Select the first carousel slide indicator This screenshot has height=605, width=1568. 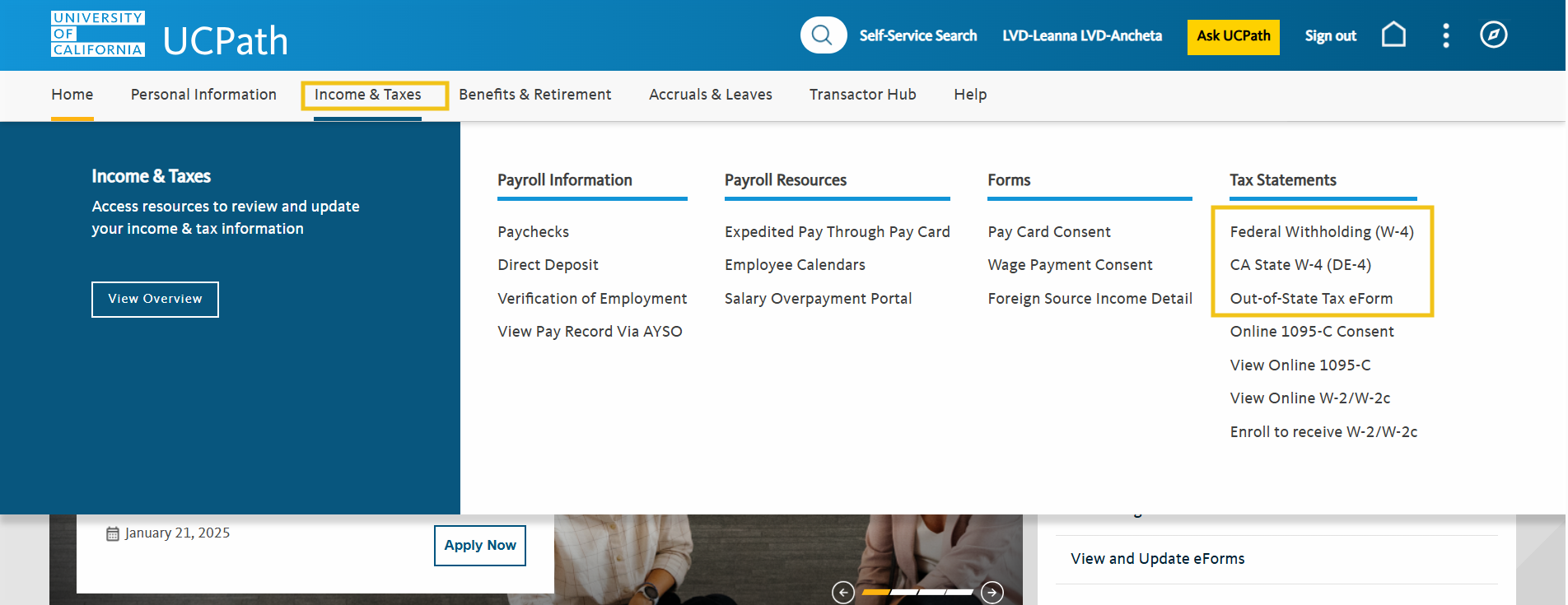tap(875, 592)
